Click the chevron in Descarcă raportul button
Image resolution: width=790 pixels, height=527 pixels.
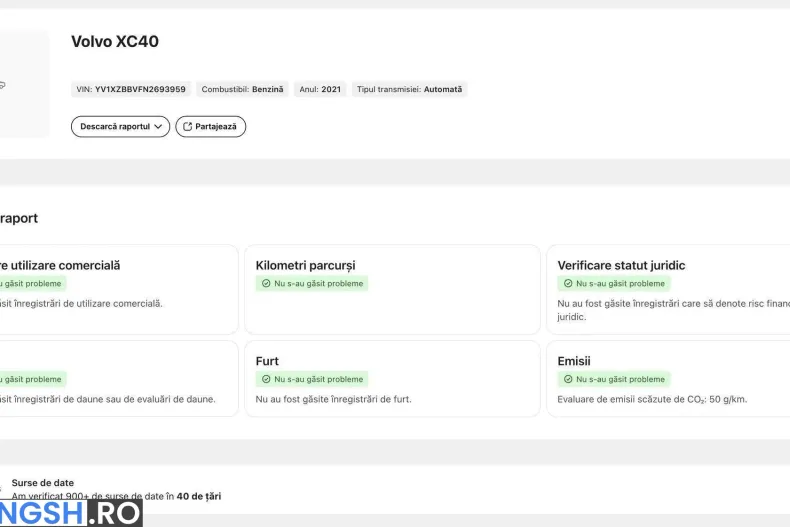(x=158, y=126)
